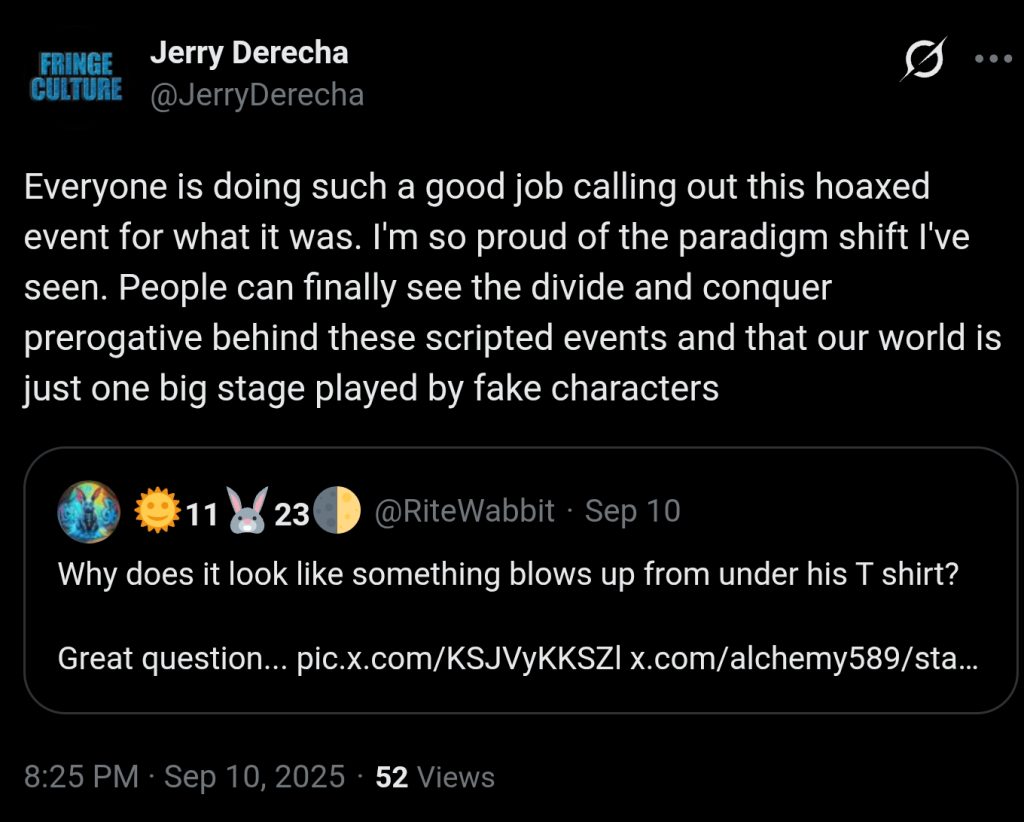1024x822 pixels.
Task: Open the three-dot more options menu
Action: pos(992,58)
